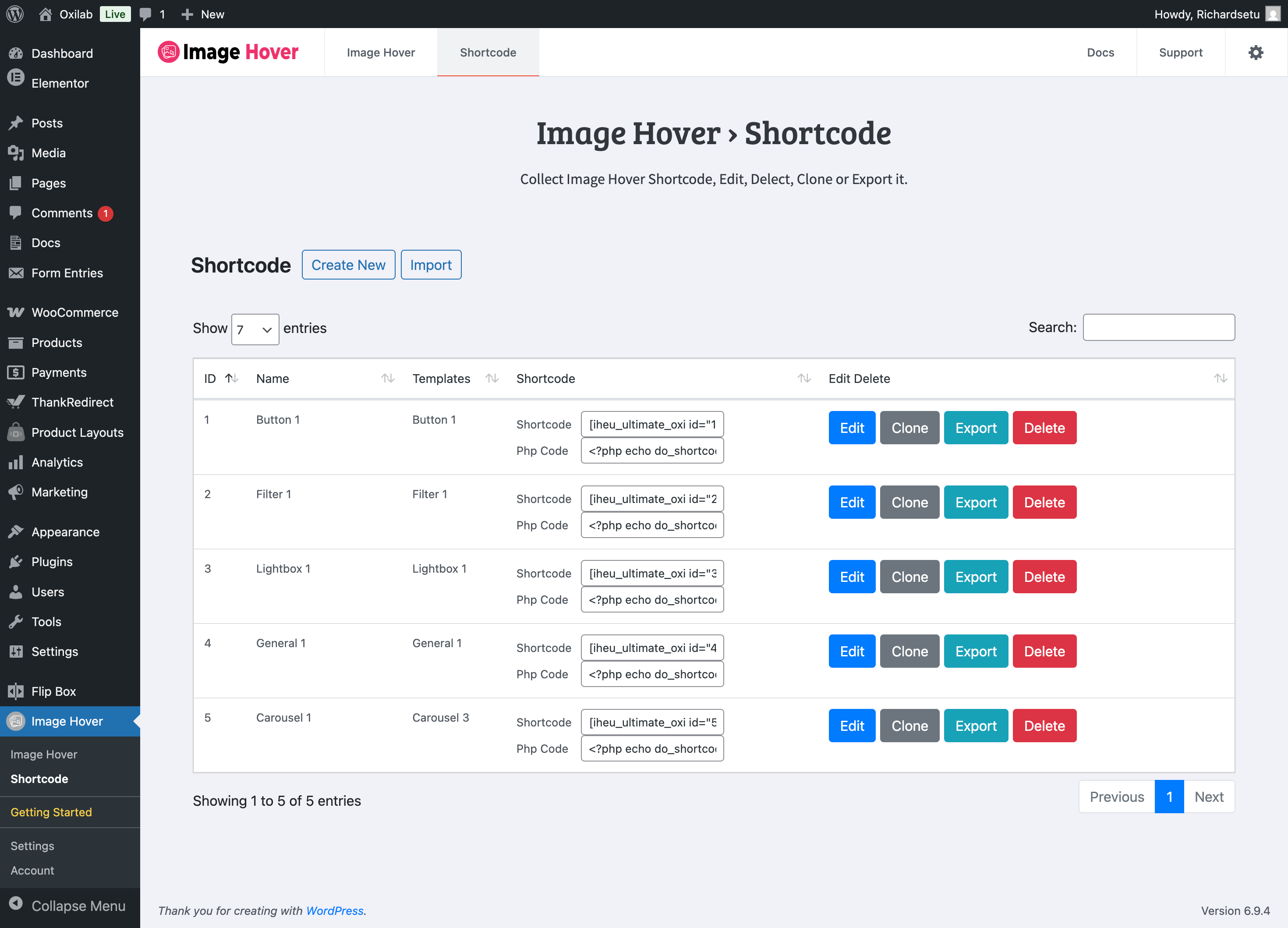Open the settings gear icon
This screenshot has height=928, width=1288.
(x=1256, y=52)
